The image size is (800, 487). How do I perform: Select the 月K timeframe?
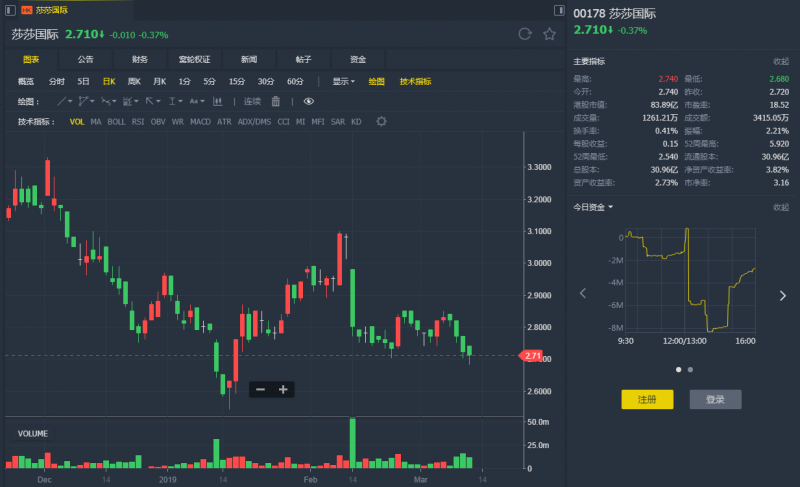160,82
